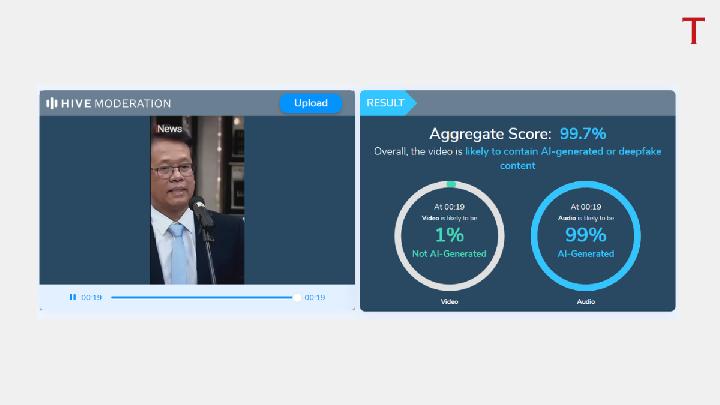Pause the video with the pause icon

coord(73,297)
